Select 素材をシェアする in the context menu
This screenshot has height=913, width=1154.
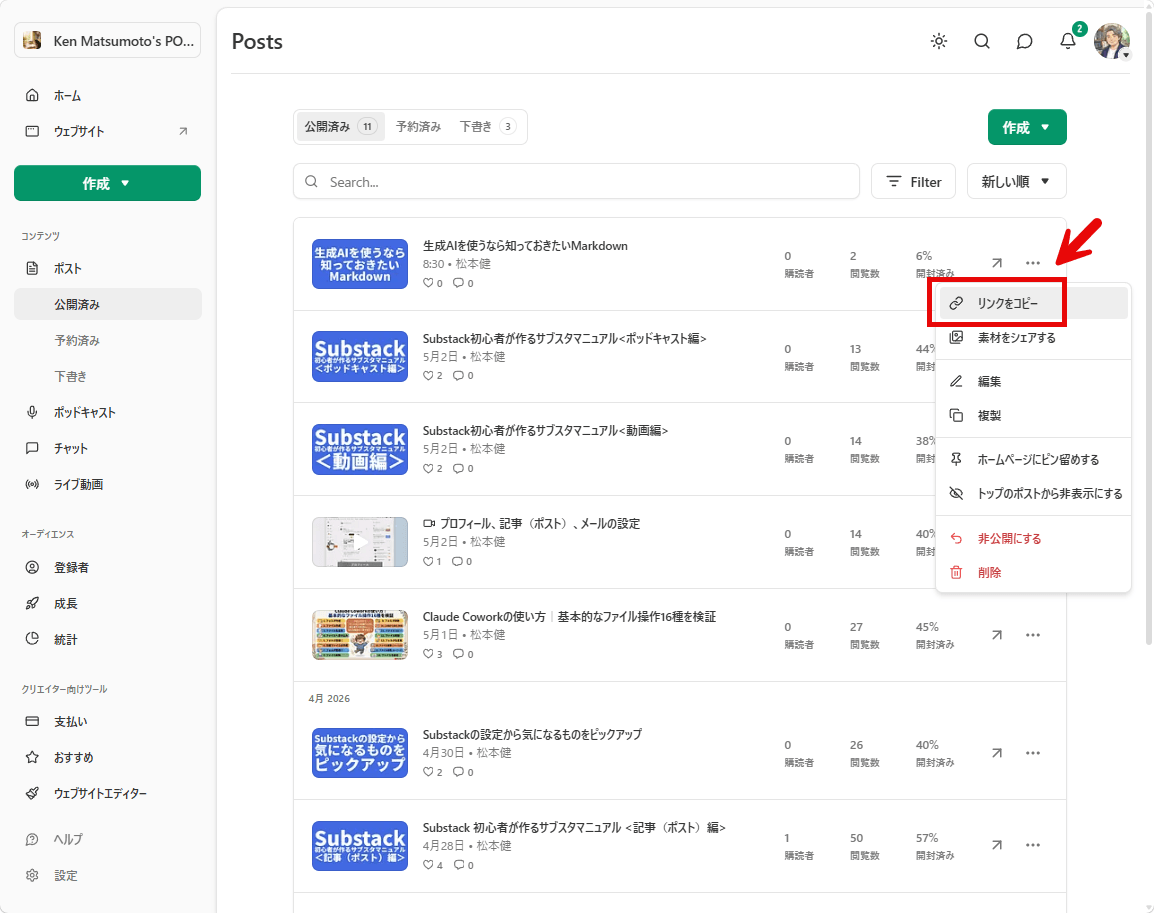pyautogui.click(x=1033, y=338)
